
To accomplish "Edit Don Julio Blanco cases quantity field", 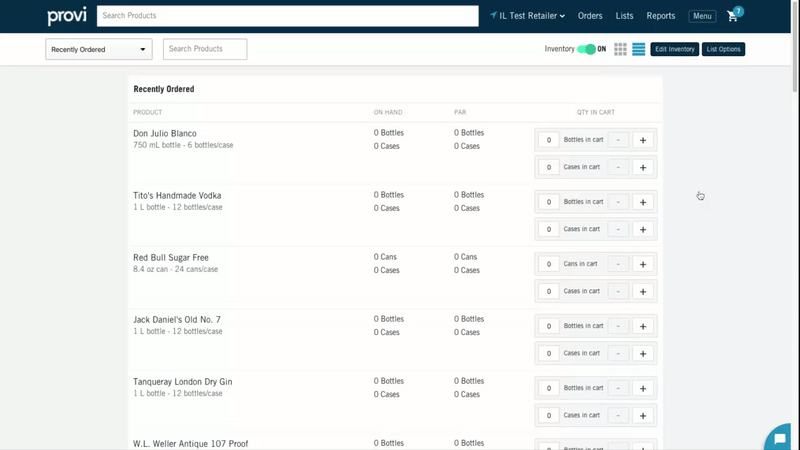I will pyautogui.click(x=548, y=167).
